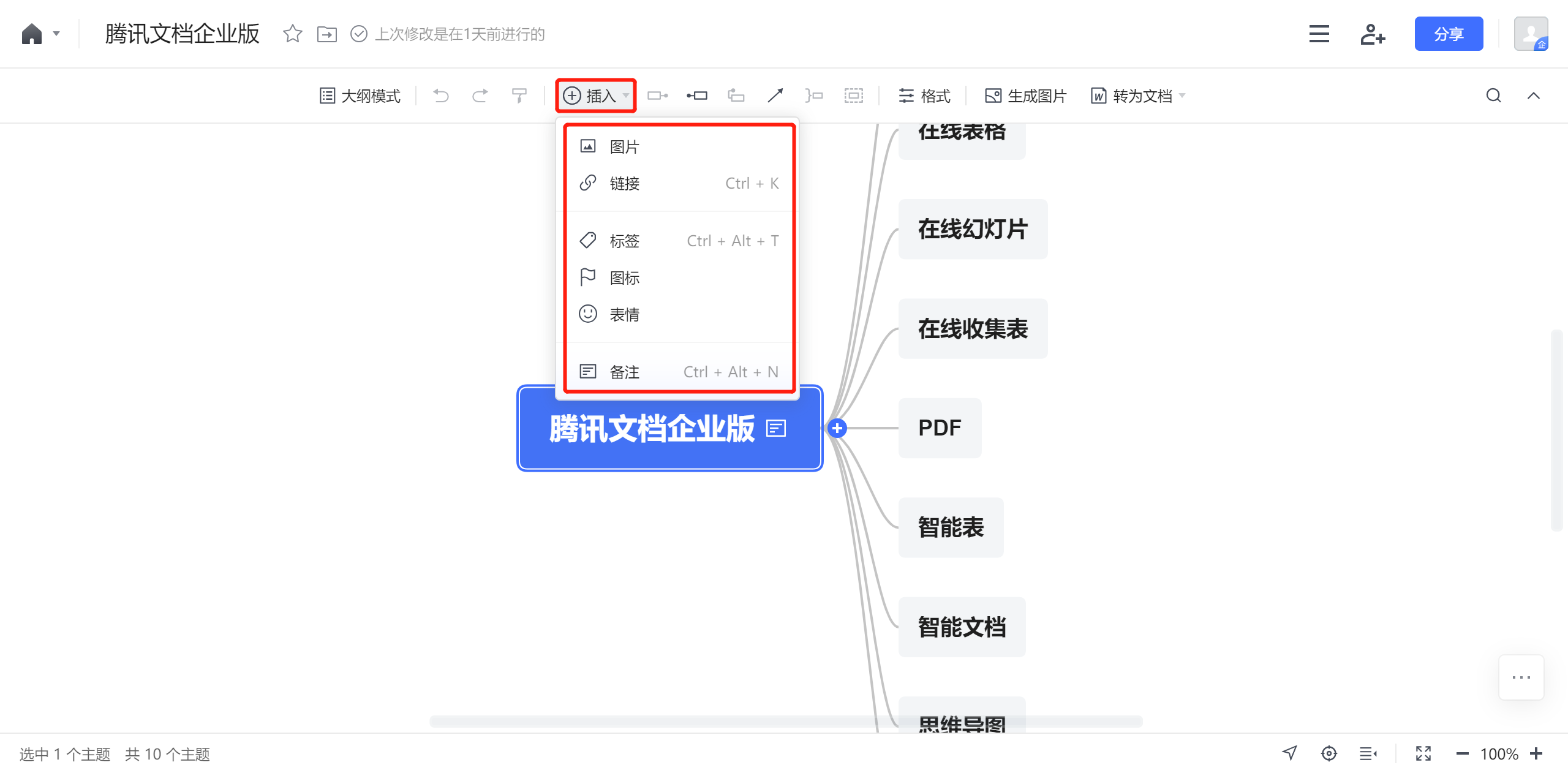Click the 智能表 topic node
The height and width of the screenshot is (773, 1568).
[950, 527]
